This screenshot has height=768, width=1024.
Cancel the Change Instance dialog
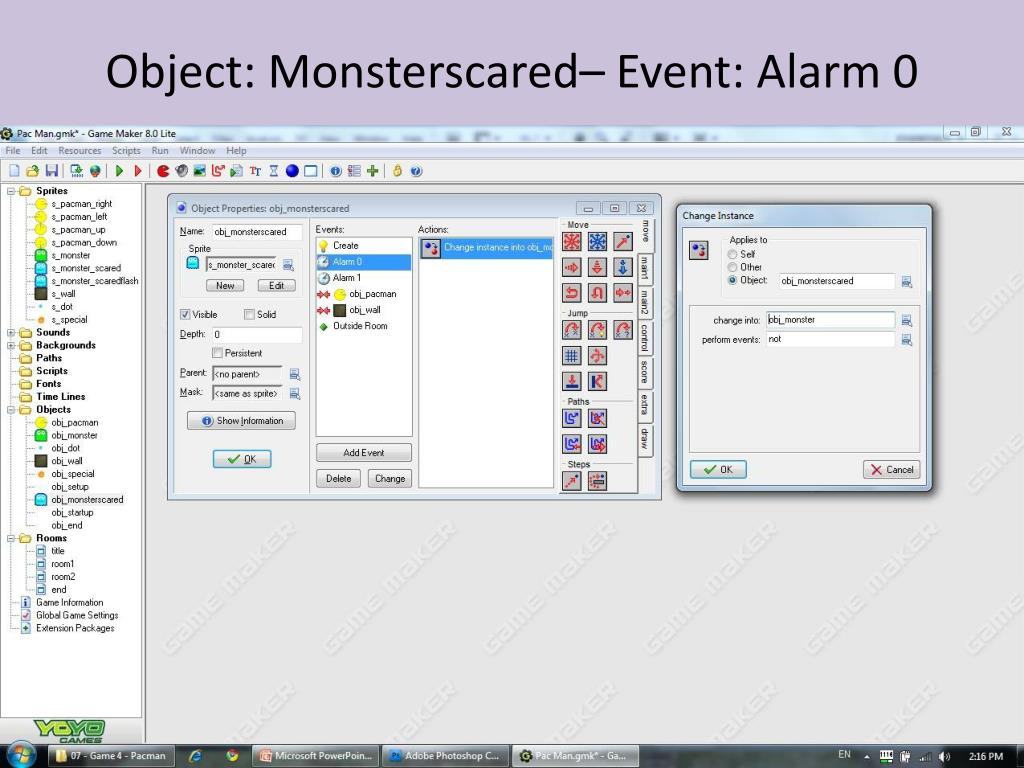891,470
